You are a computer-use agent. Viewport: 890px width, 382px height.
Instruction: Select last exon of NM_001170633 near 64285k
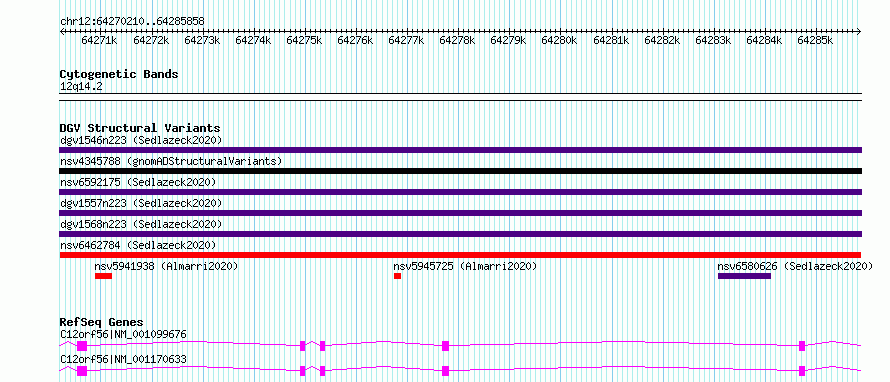pos(802,371)
